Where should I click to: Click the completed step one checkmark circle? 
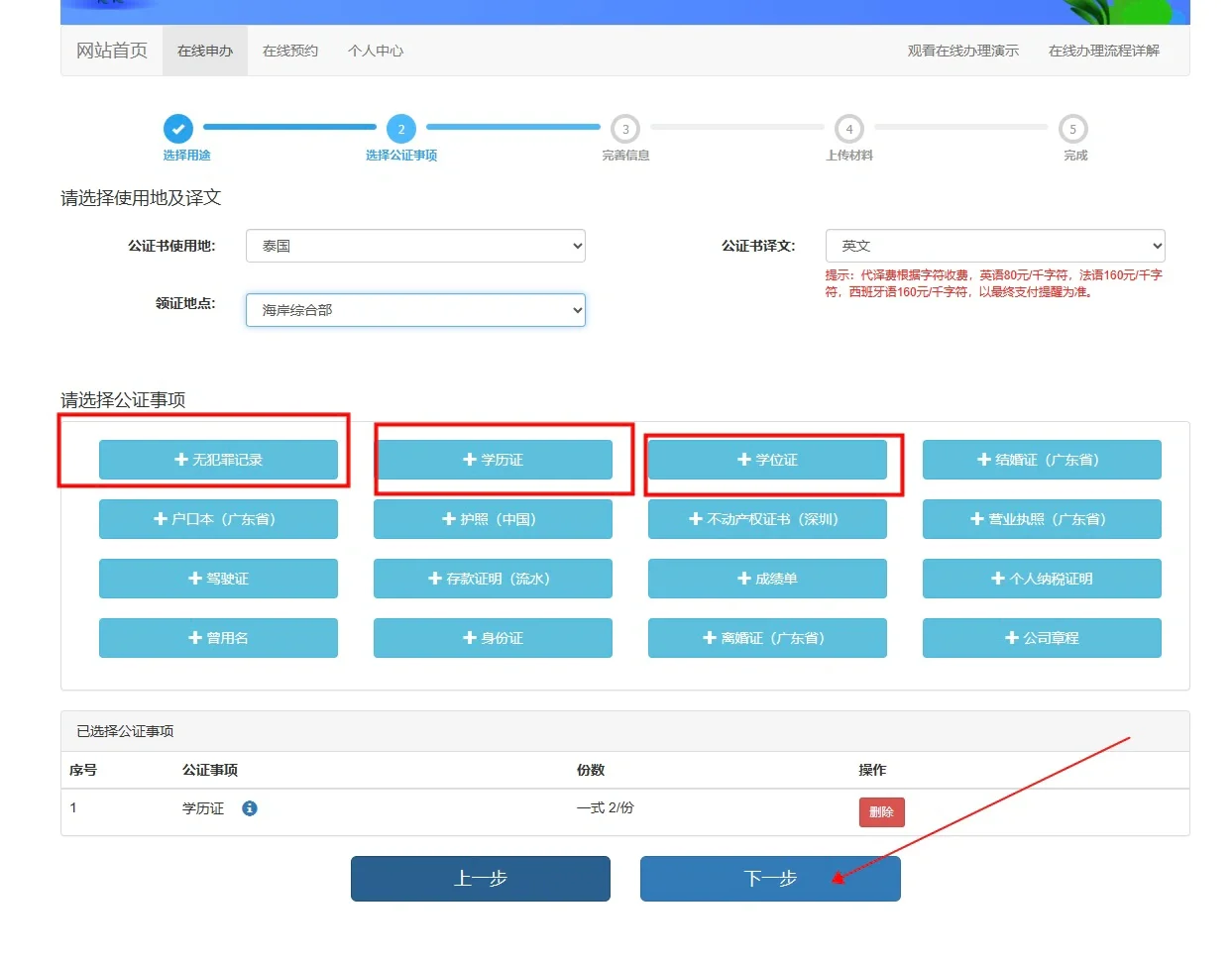pyautogui.click(x=178, y=129)
